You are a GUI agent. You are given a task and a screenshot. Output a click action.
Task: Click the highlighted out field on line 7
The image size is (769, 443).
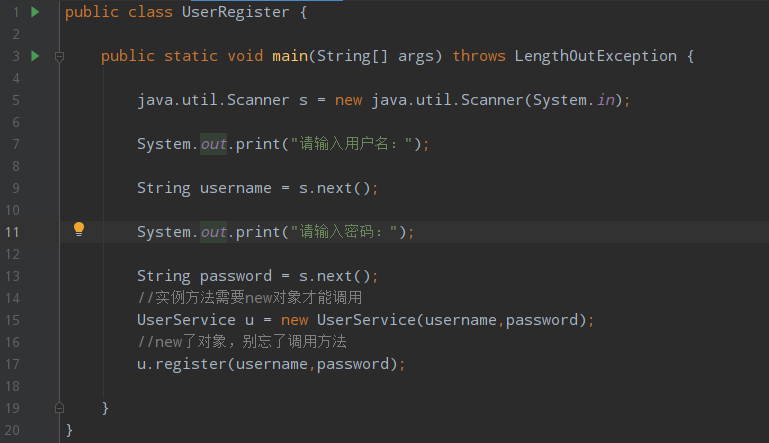(213, 144)
